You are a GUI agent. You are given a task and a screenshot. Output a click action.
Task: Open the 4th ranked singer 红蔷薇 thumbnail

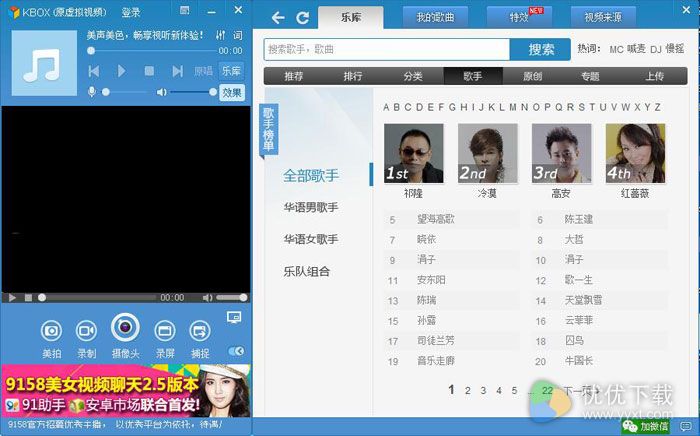(x=635, y=153)
